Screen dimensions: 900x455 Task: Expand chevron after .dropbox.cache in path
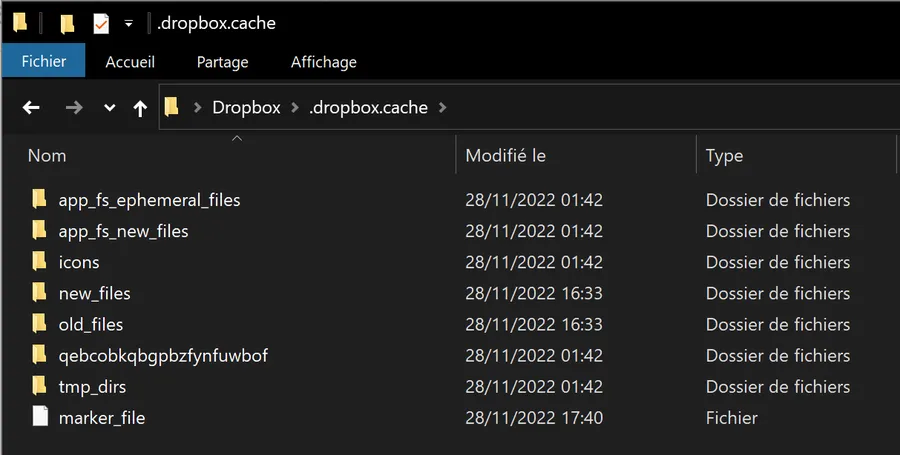(443, 107)
